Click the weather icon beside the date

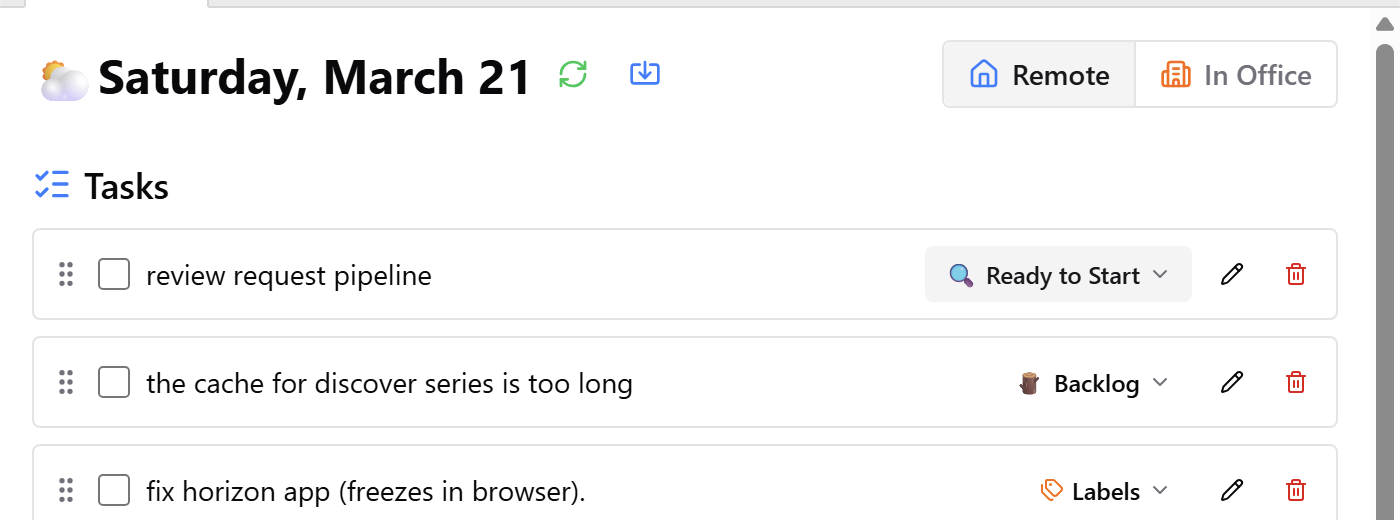pos(64,80)
